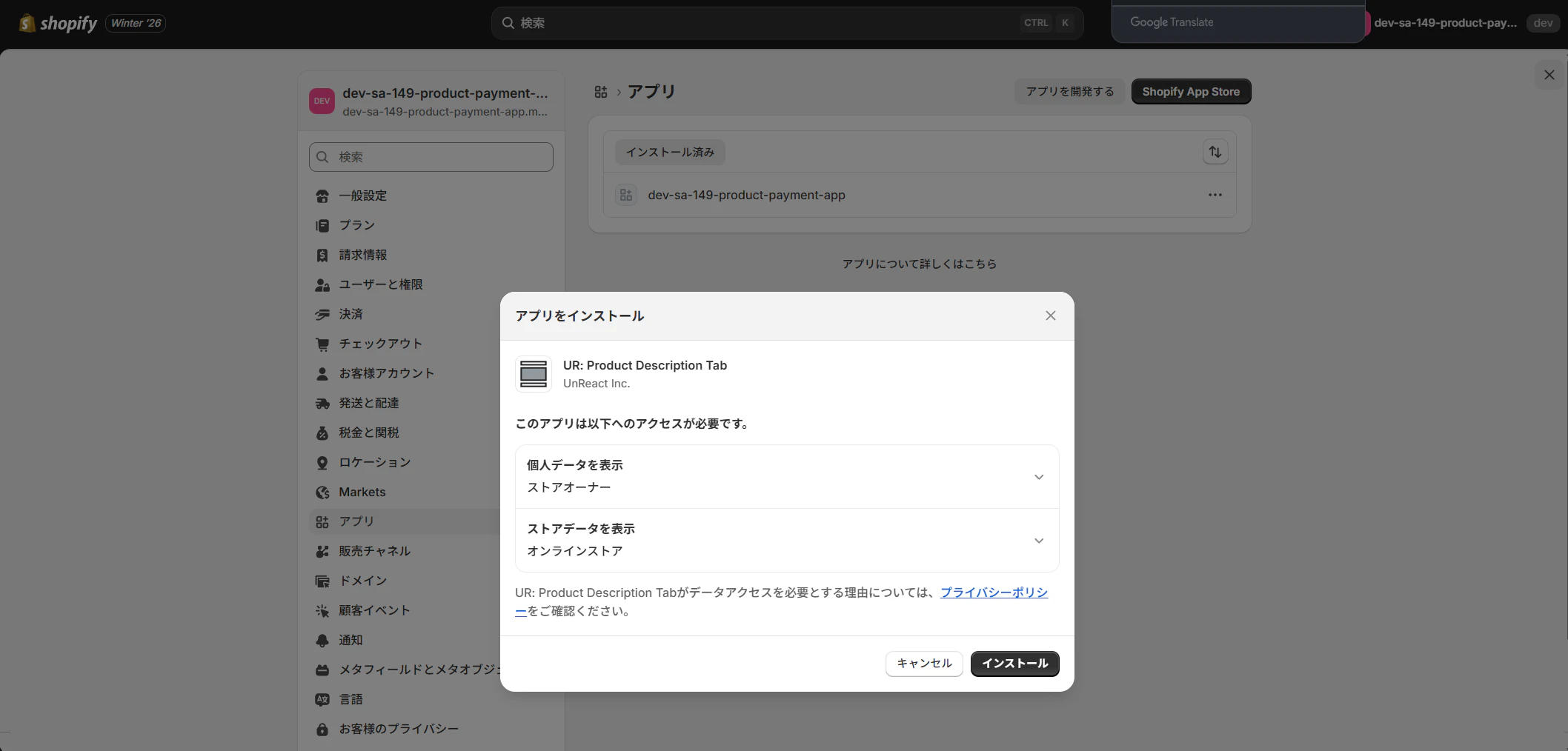Image resolution: width=1568 pixels, height=751 pixels.
Task: Open お客様のプライバシー lock icon
Action: click(x=322, y=730)
